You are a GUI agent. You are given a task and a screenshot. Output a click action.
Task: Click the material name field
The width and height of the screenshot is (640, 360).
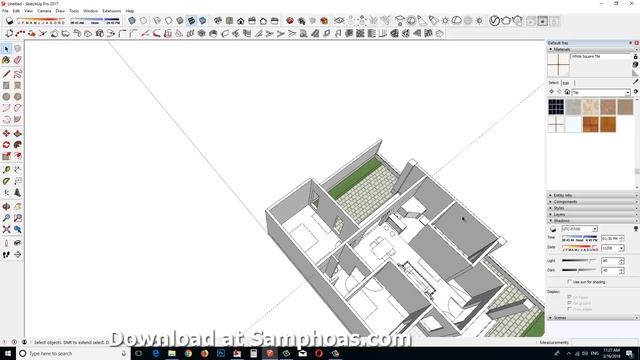point(601,56)
